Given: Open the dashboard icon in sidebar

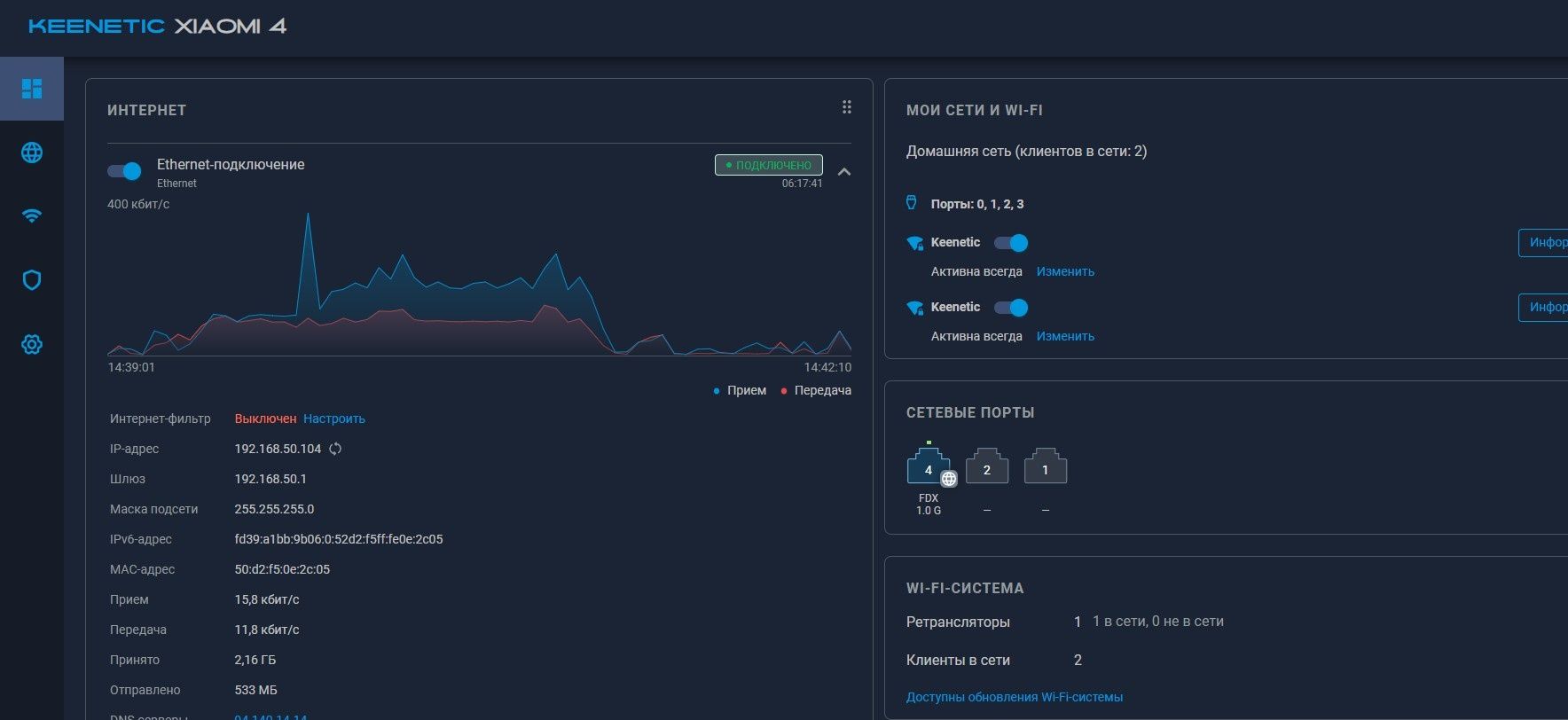Looking at the screenshot, I should coord(32,89).
